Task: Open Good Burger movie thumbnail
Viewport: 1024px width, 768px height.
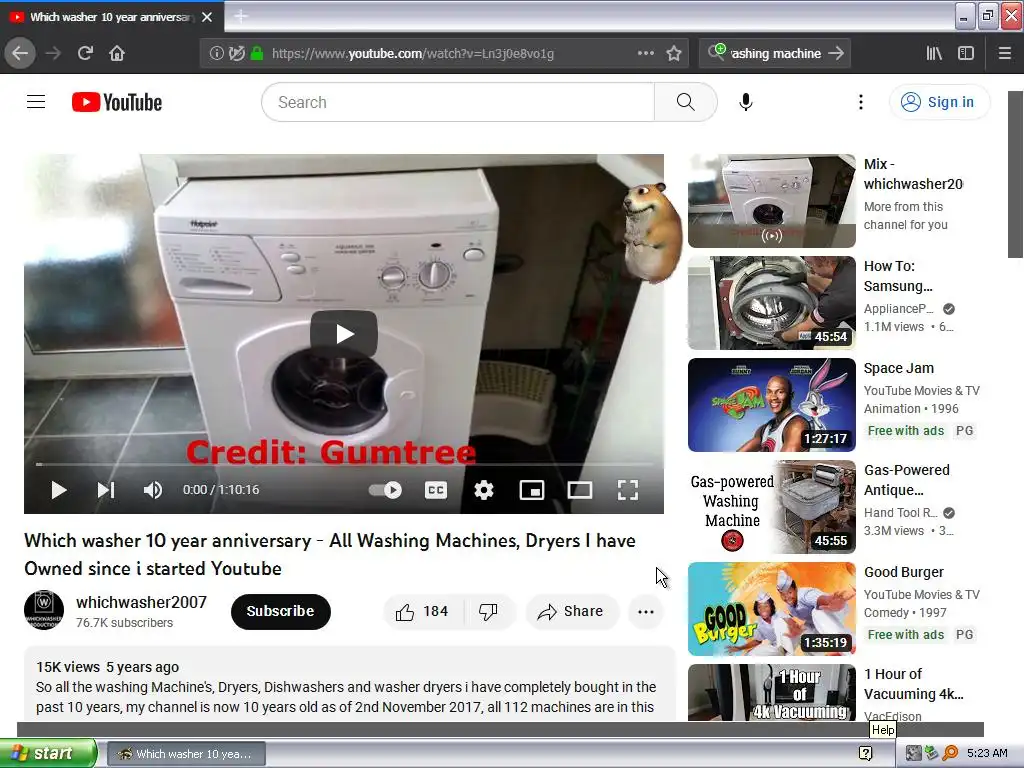Action: [771, 608]
